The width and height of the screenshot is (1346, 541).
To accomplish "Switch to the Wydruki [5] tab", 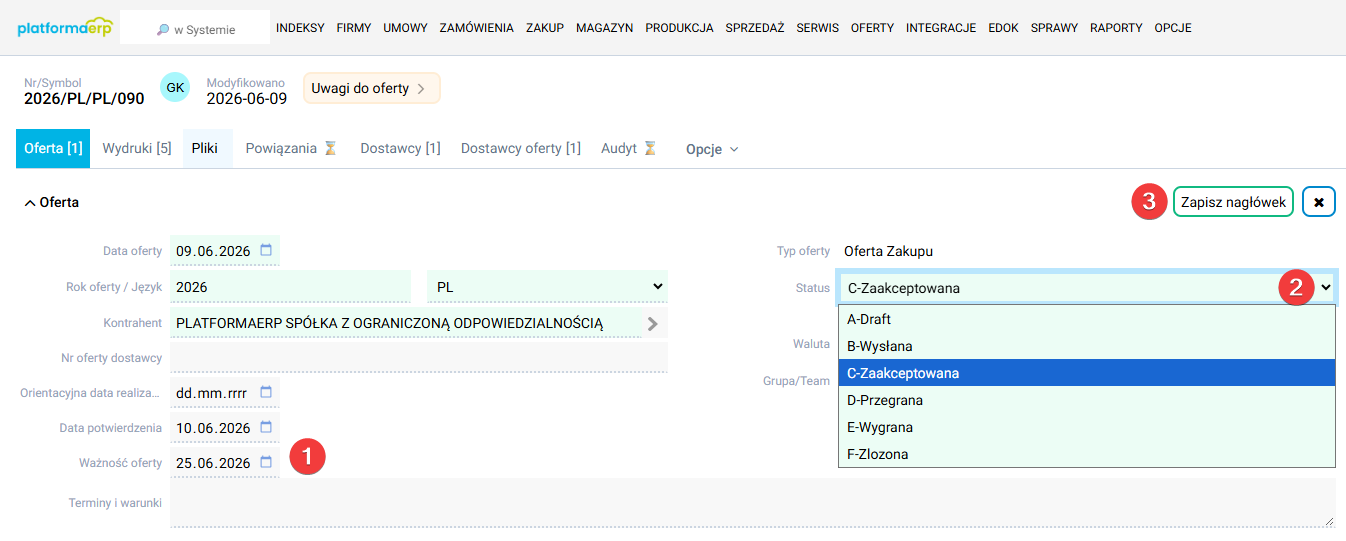I will (x=137, y=148).
